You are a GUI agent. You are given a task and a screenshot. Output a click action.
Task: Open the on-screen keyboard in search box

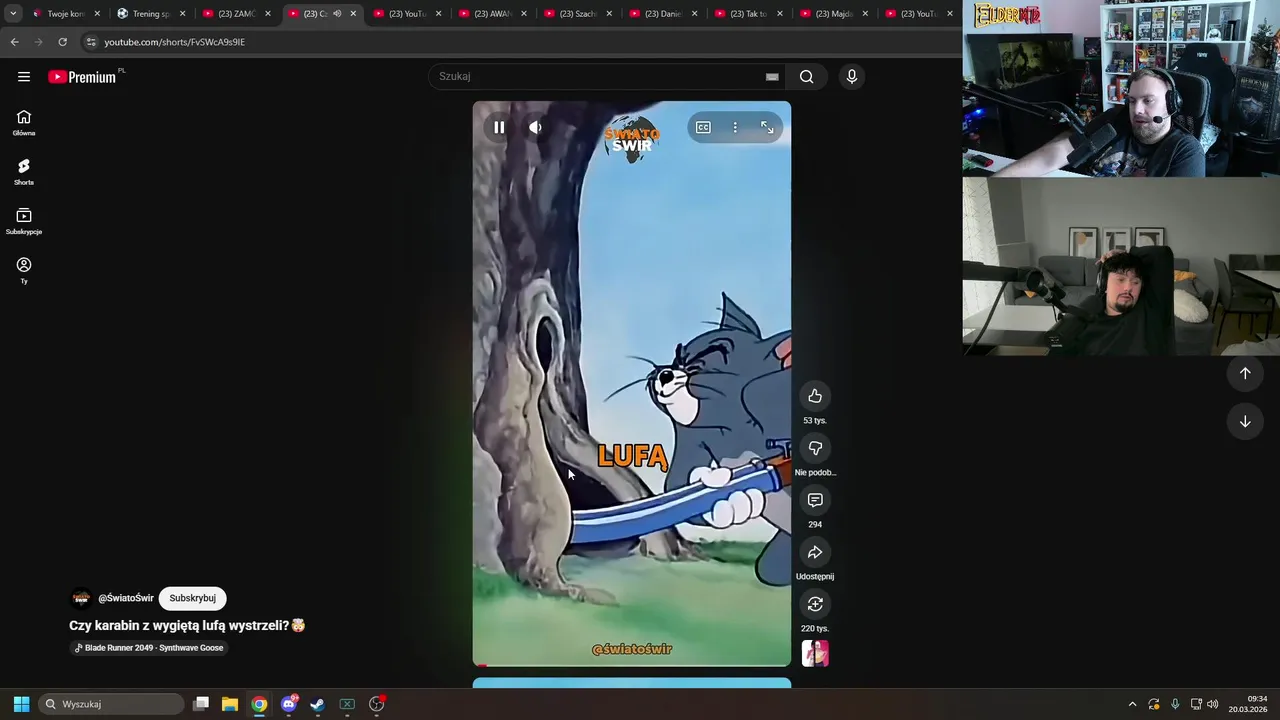point(772,77)
